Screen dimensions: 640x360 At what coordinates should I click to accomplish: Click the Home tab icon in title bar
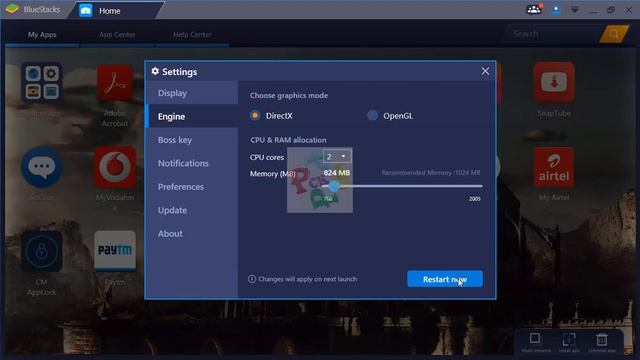(x=86, y=11)
